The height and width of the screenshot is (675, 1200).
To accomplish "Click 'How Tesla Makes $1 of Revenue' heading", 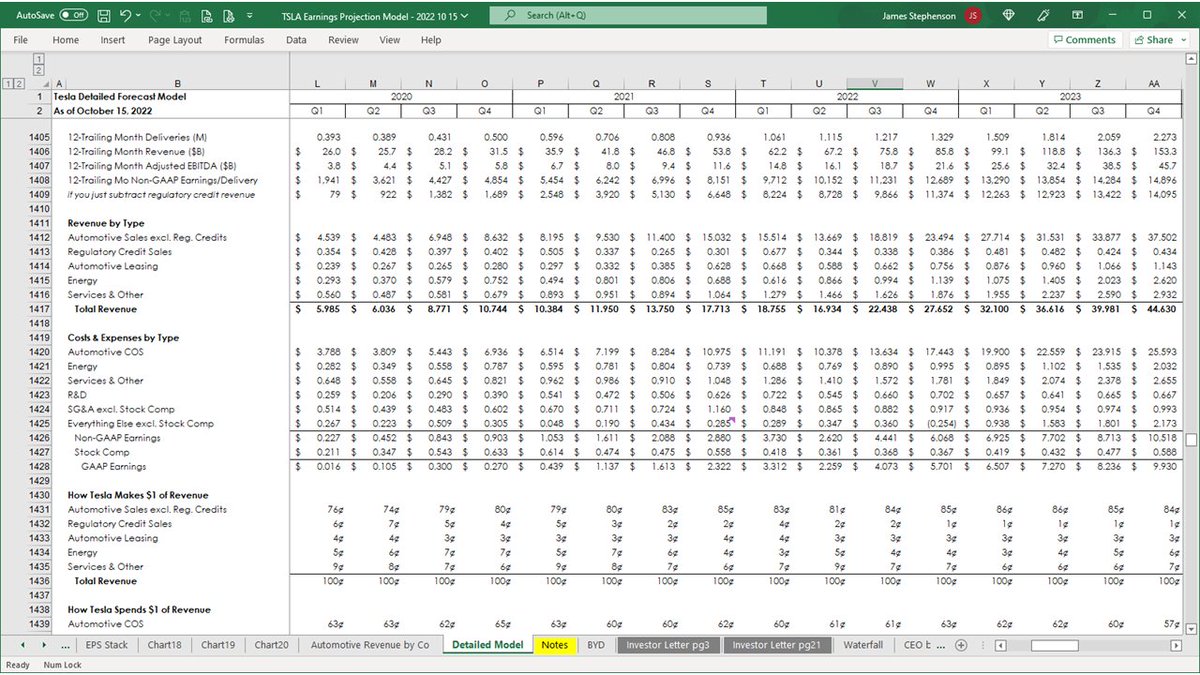I will pos(139,495).
